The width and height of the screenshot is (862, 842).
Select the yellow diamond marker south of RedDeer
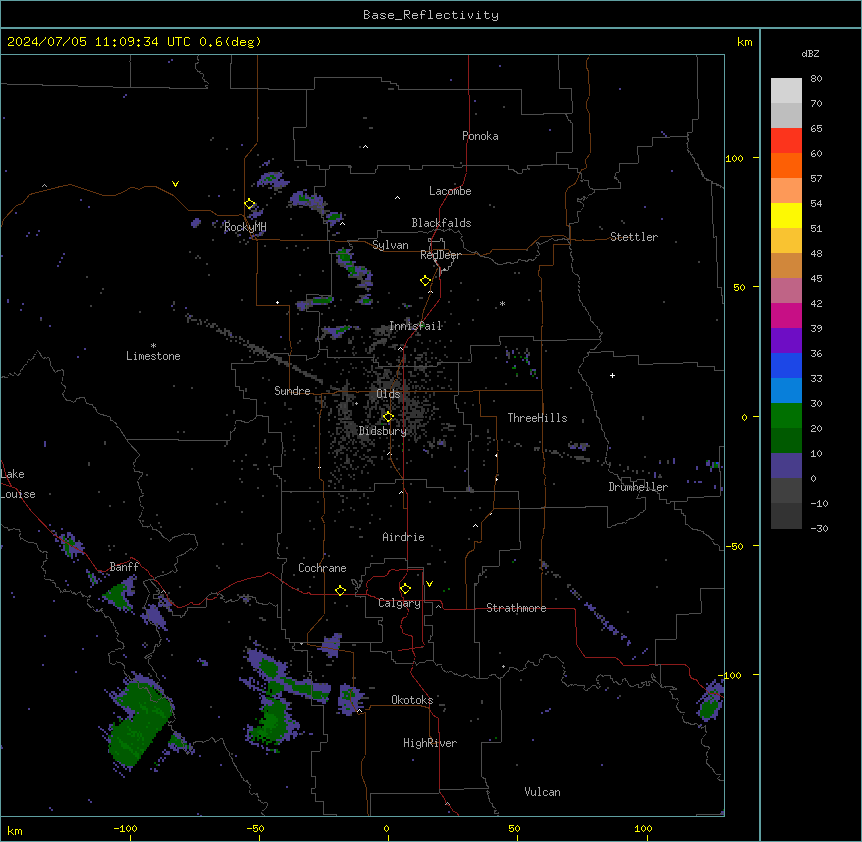coord(426,281)
